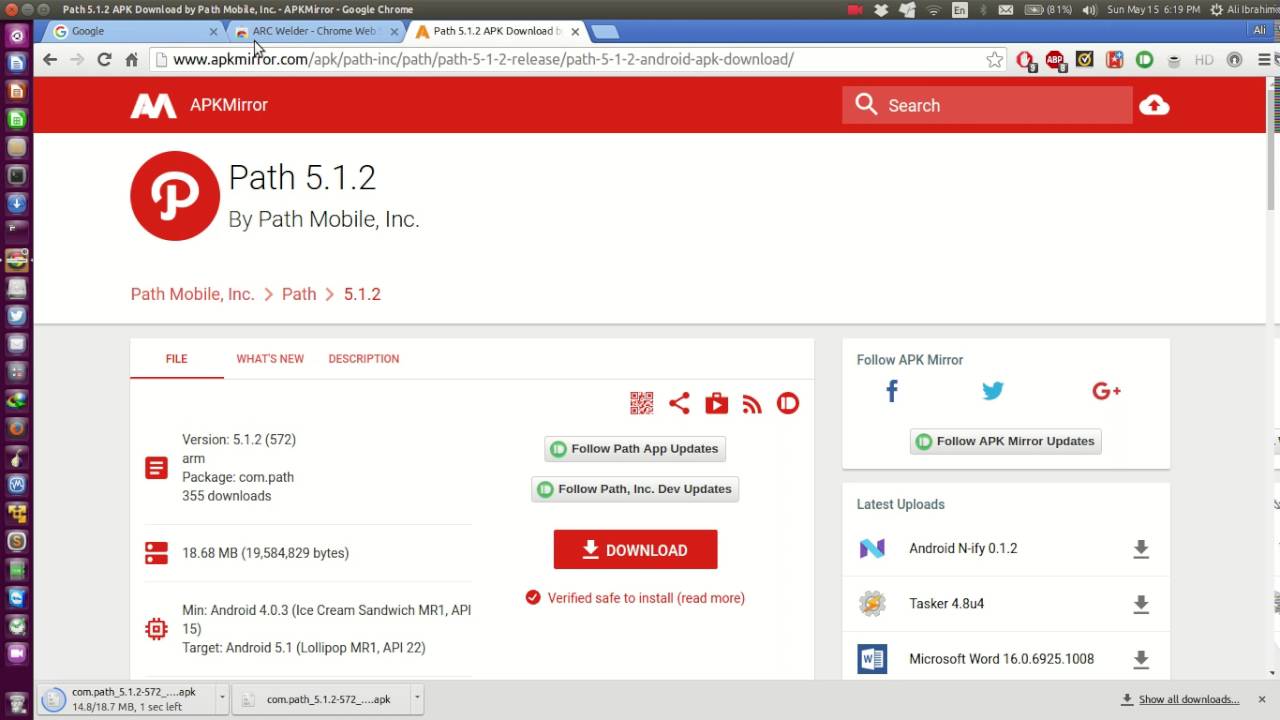
Task: Switch to the Google browser tab
Action: (x=135, y=31)
